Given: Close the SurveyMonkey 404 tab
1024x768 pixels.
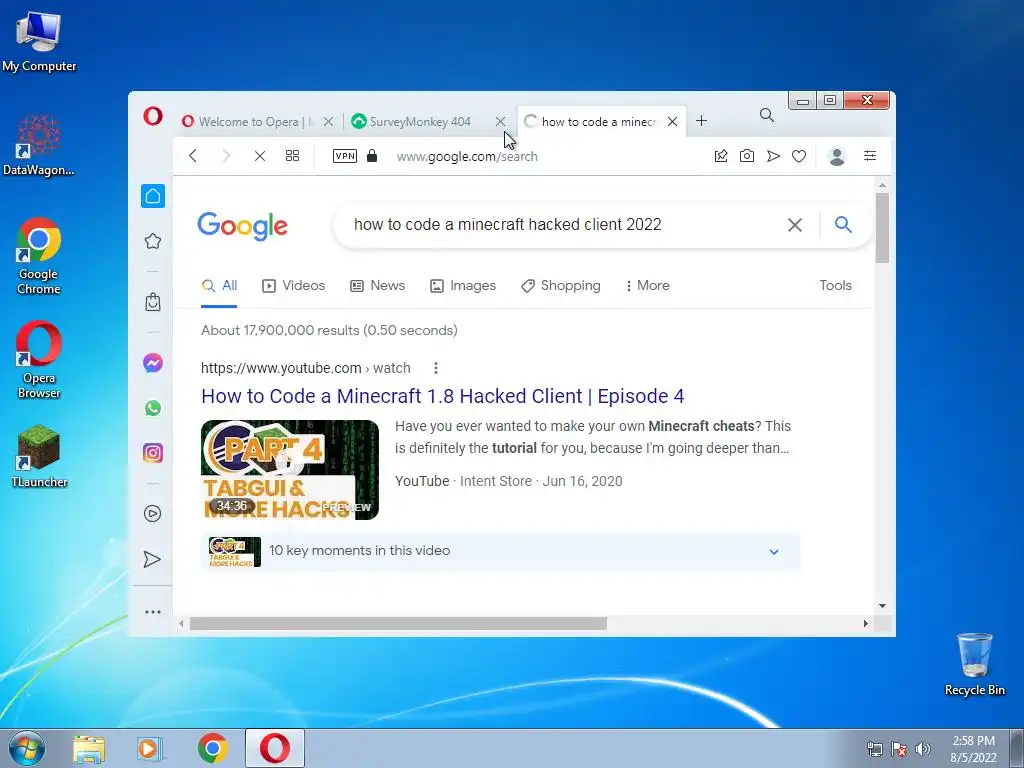Looking at the screenshot, I should (500, 121).
